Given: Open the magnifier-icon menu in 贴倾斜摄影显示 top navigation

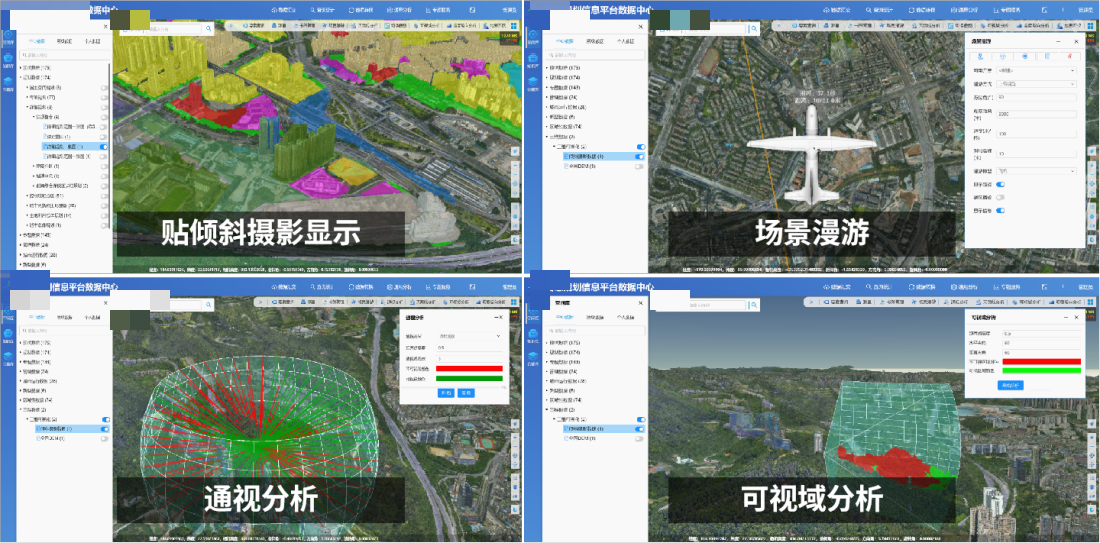Looking at the screenshot, I should pos(324,11).
